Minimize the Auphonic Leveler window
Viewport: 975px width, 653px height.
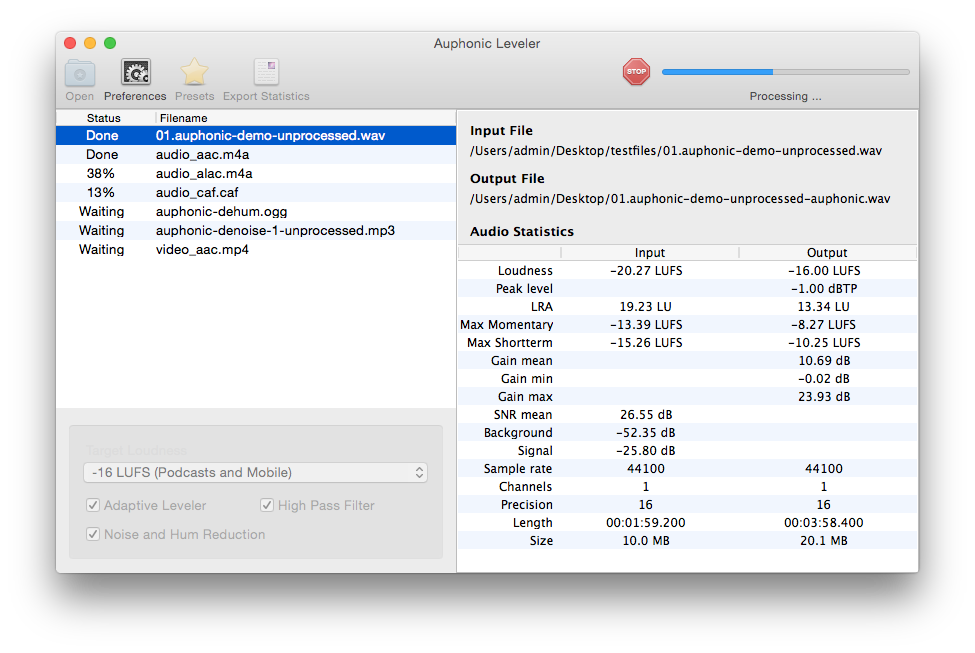coord(90,43)
